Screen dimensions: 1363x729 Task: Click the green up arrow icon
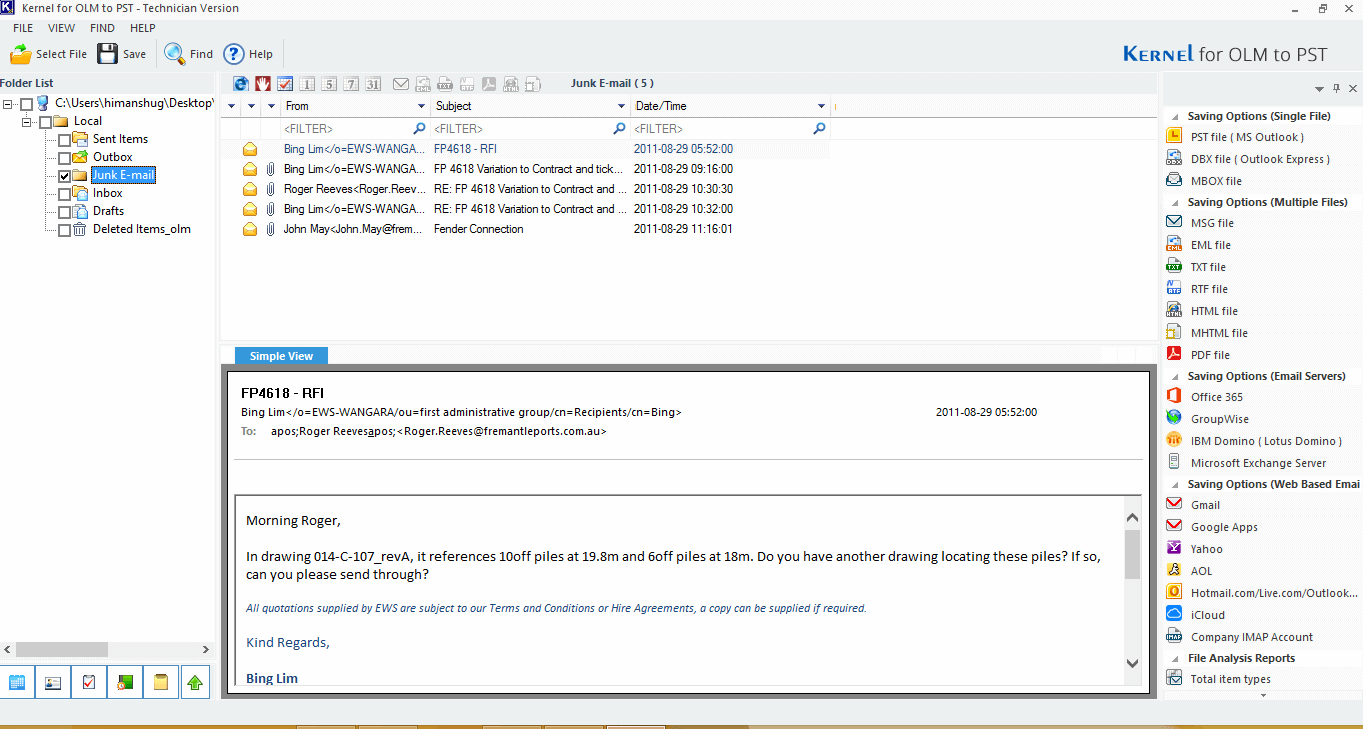pyautogui.click(x=195, y=682)
